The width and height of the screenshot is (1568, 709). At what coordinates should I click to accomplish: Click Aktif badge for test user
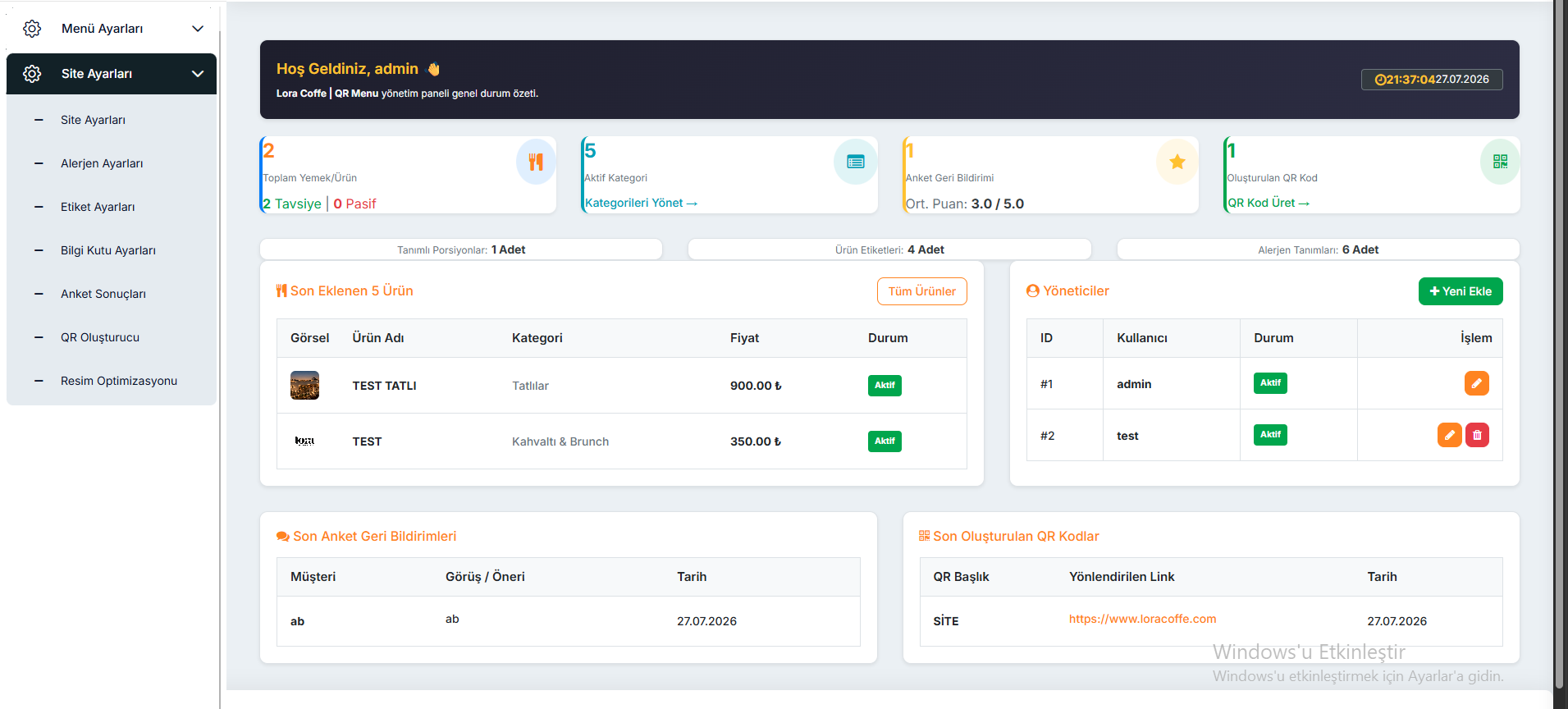coord(1270,435)
